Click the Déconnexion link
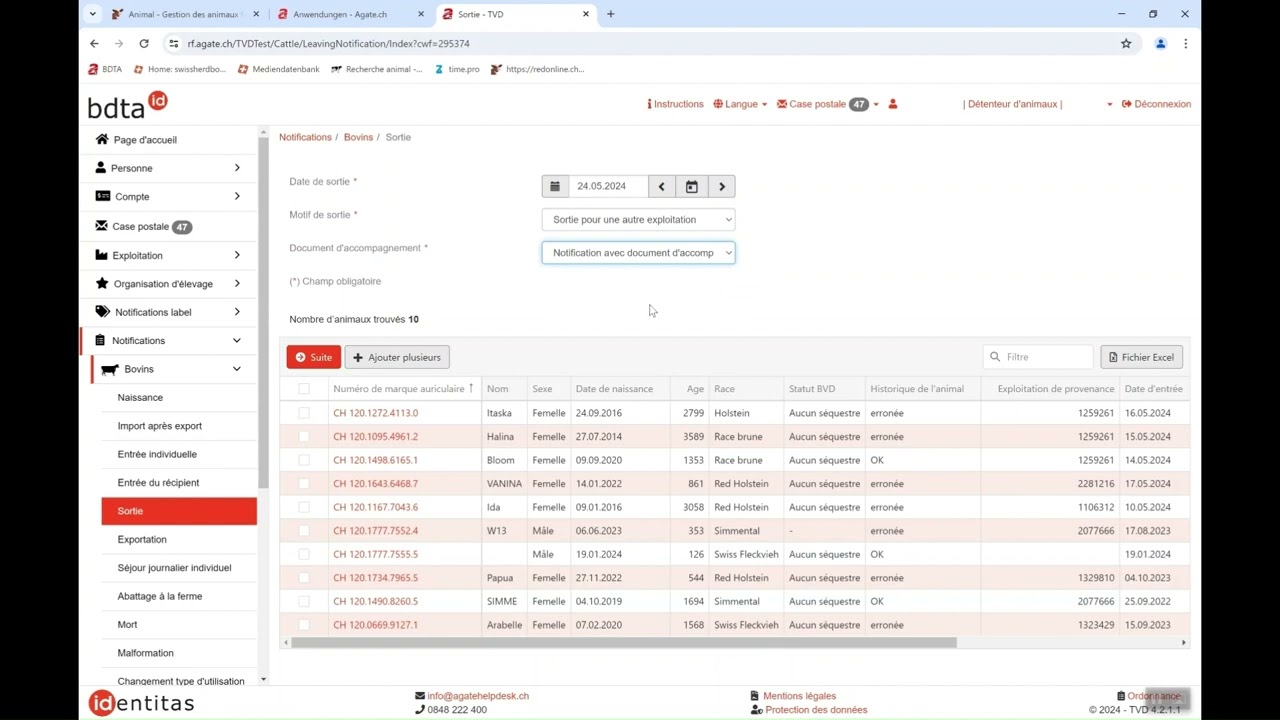The width and height of the screenshot is (1280, 720). click(x=1156, y=104)
